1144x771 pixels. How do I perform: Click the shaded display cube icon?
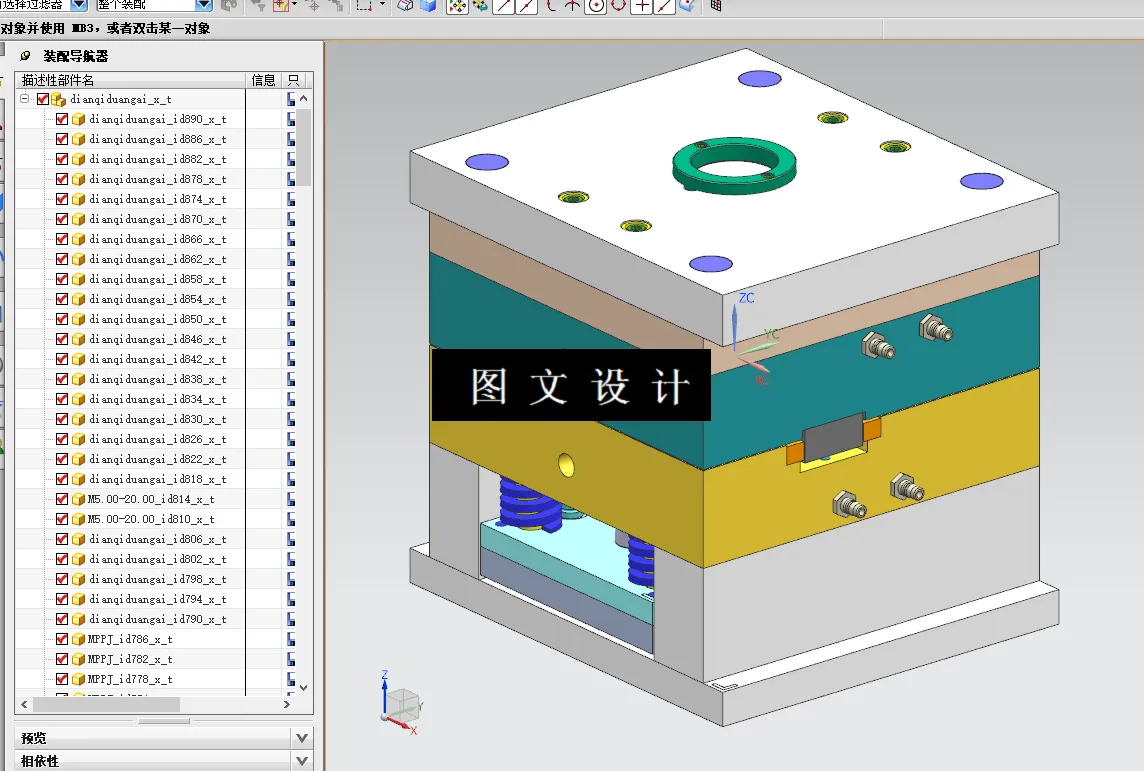pyautogui.click(x=427, y=8)
